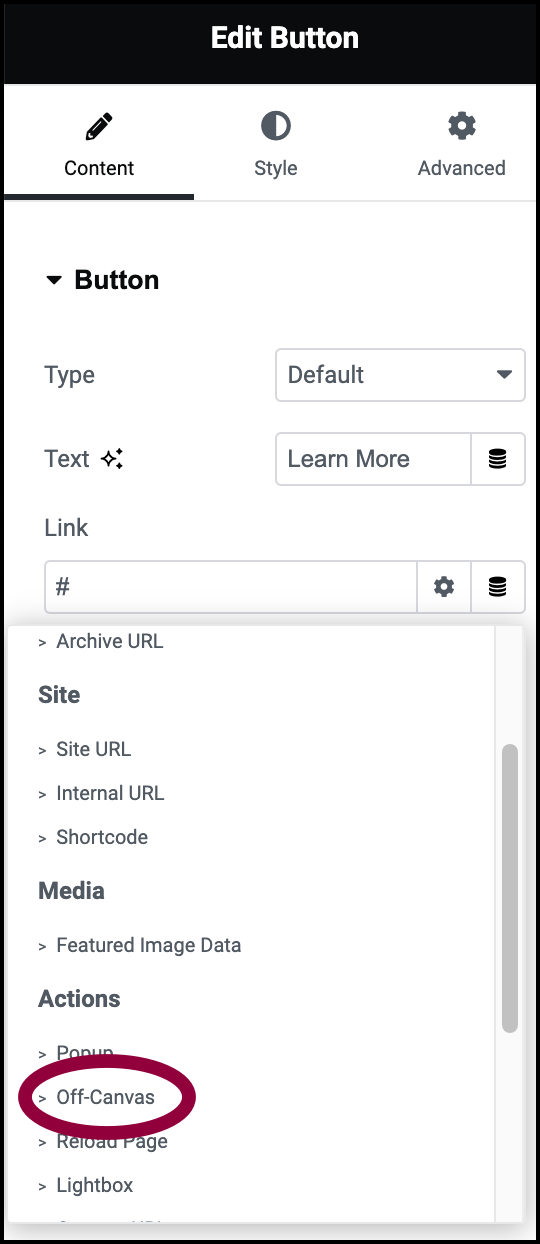Open link options gear icon

coord(444,587)
